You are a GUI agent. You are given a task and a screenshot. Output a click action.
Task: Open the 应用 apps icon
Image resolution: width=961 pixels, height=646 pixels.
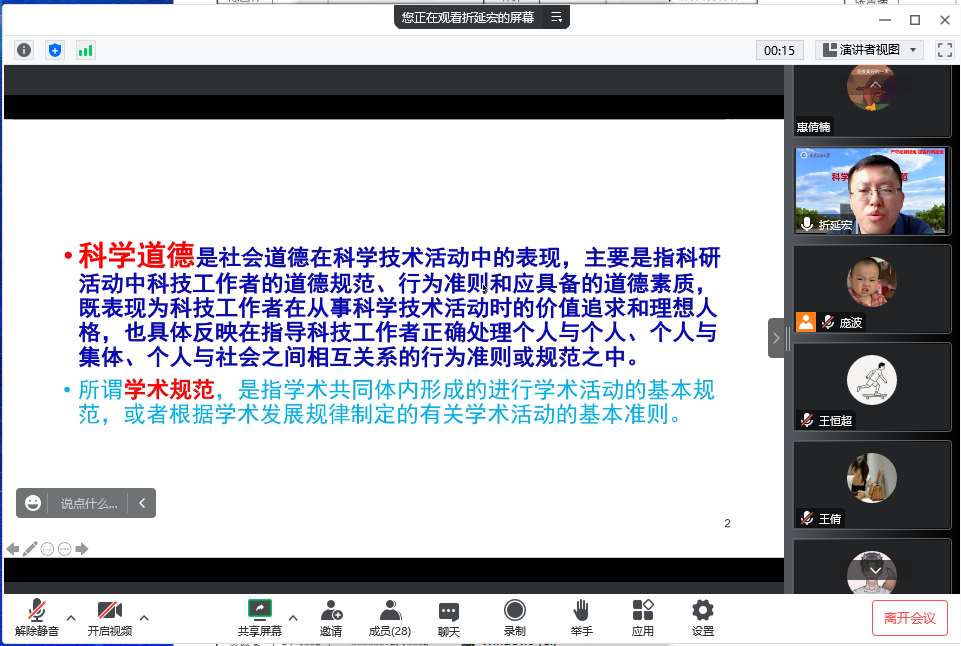pos(643,617)
